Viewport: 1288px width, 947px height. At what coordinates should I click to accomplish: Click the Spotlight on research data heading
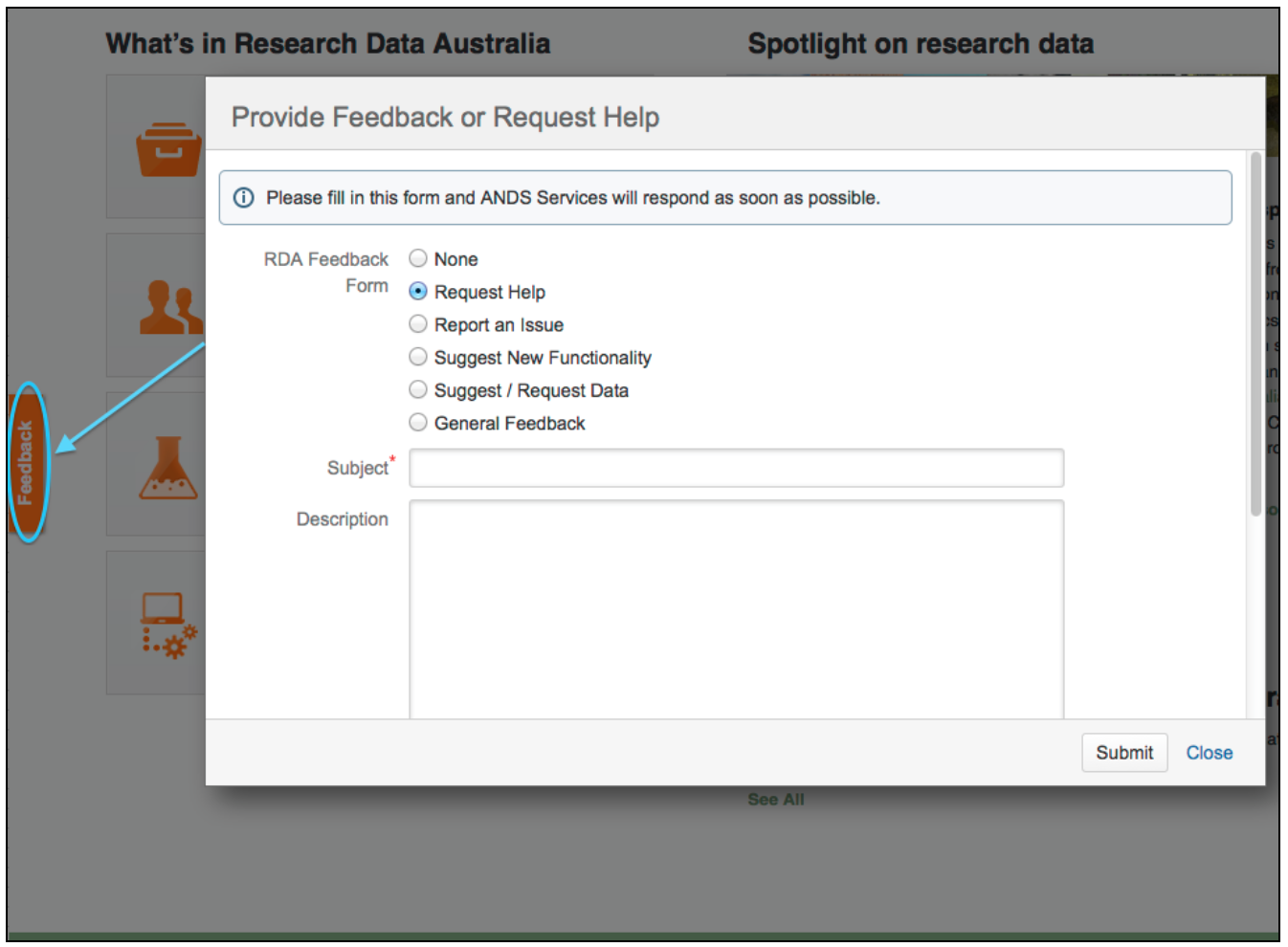coord(920,44)
